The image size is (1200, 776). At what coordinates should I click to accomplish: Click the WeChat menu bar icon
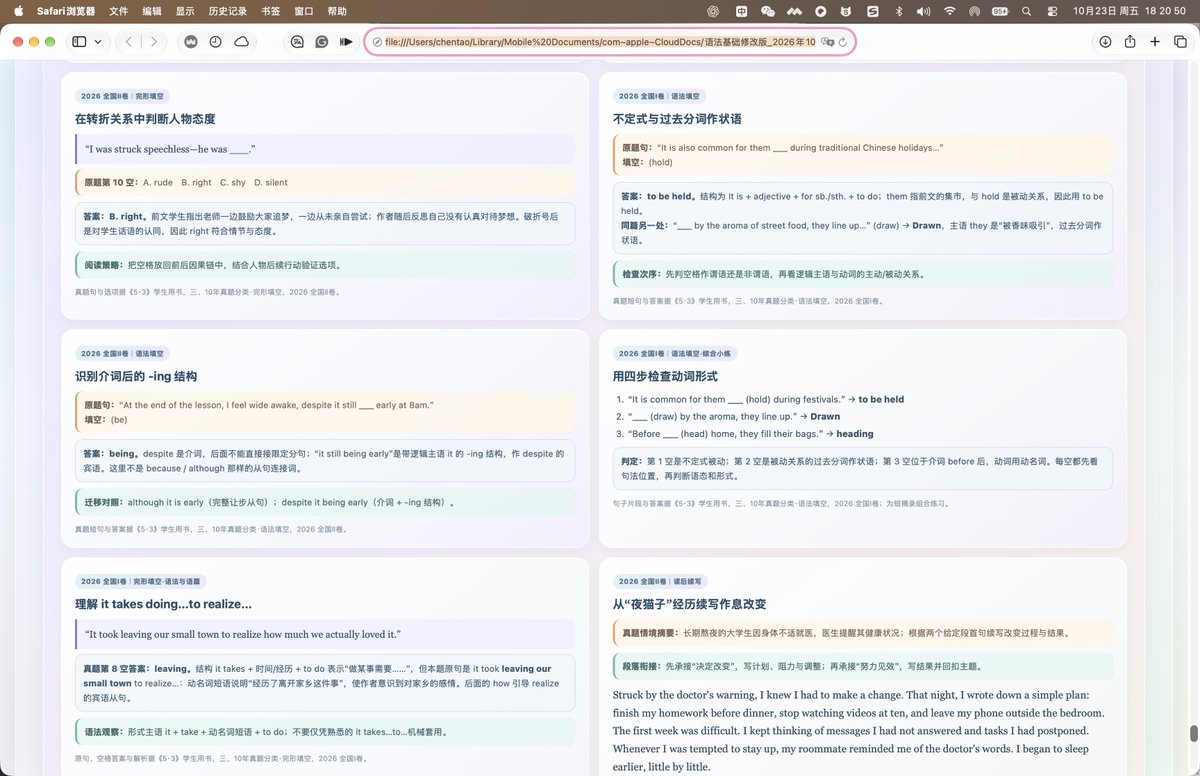[x=767, y=11]
